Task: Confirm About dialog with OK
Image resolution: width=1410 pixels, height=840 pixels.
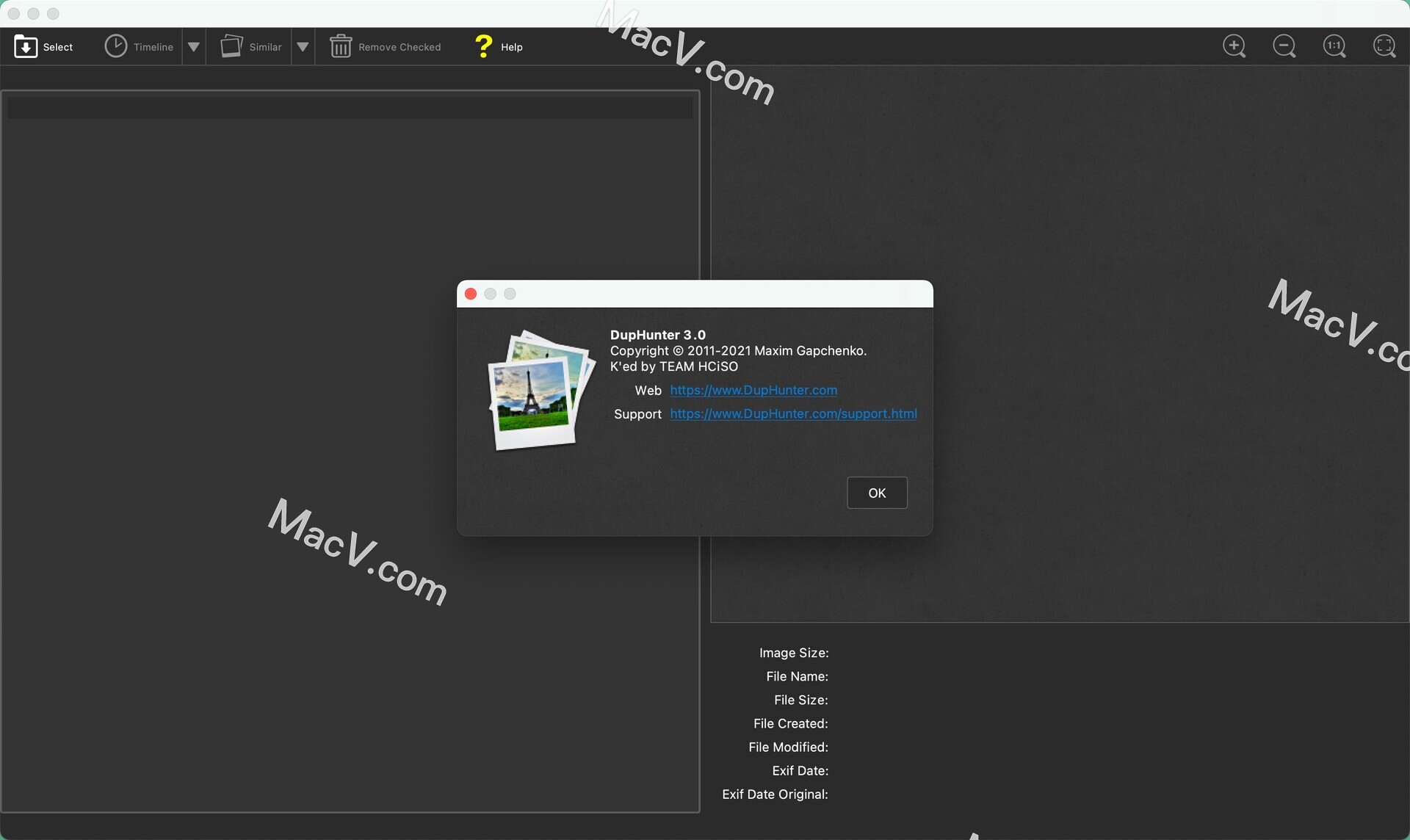Action: coord(877,493)
